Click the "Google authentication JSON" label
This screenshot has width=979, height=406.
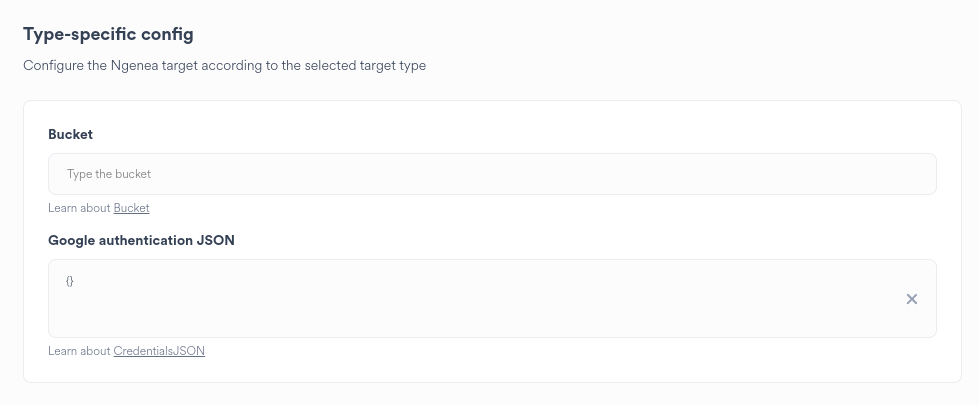141,240
